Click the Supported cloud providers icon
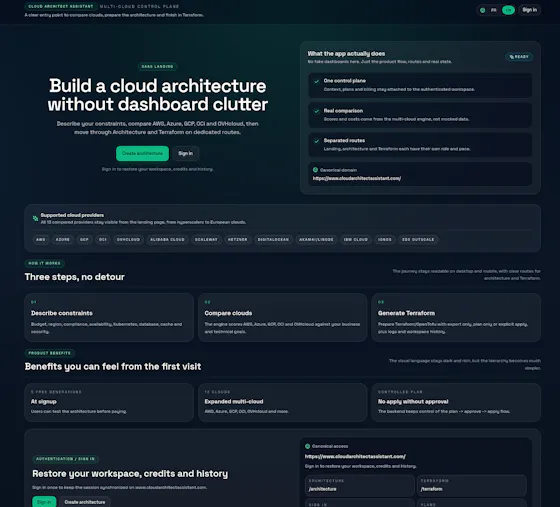Viewport: 560px width, 507px height. [35, 218]
